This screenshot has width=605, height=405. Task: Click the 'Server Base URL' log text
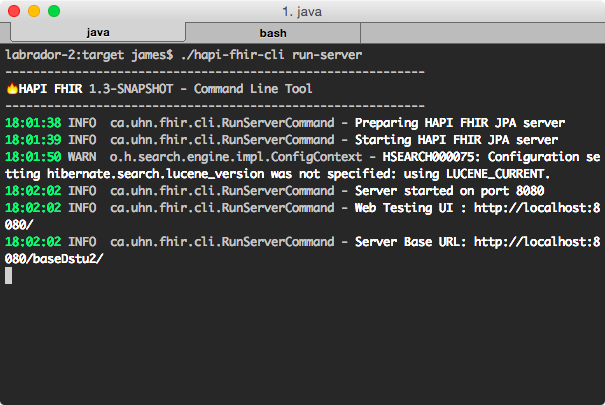pos(410,242)
